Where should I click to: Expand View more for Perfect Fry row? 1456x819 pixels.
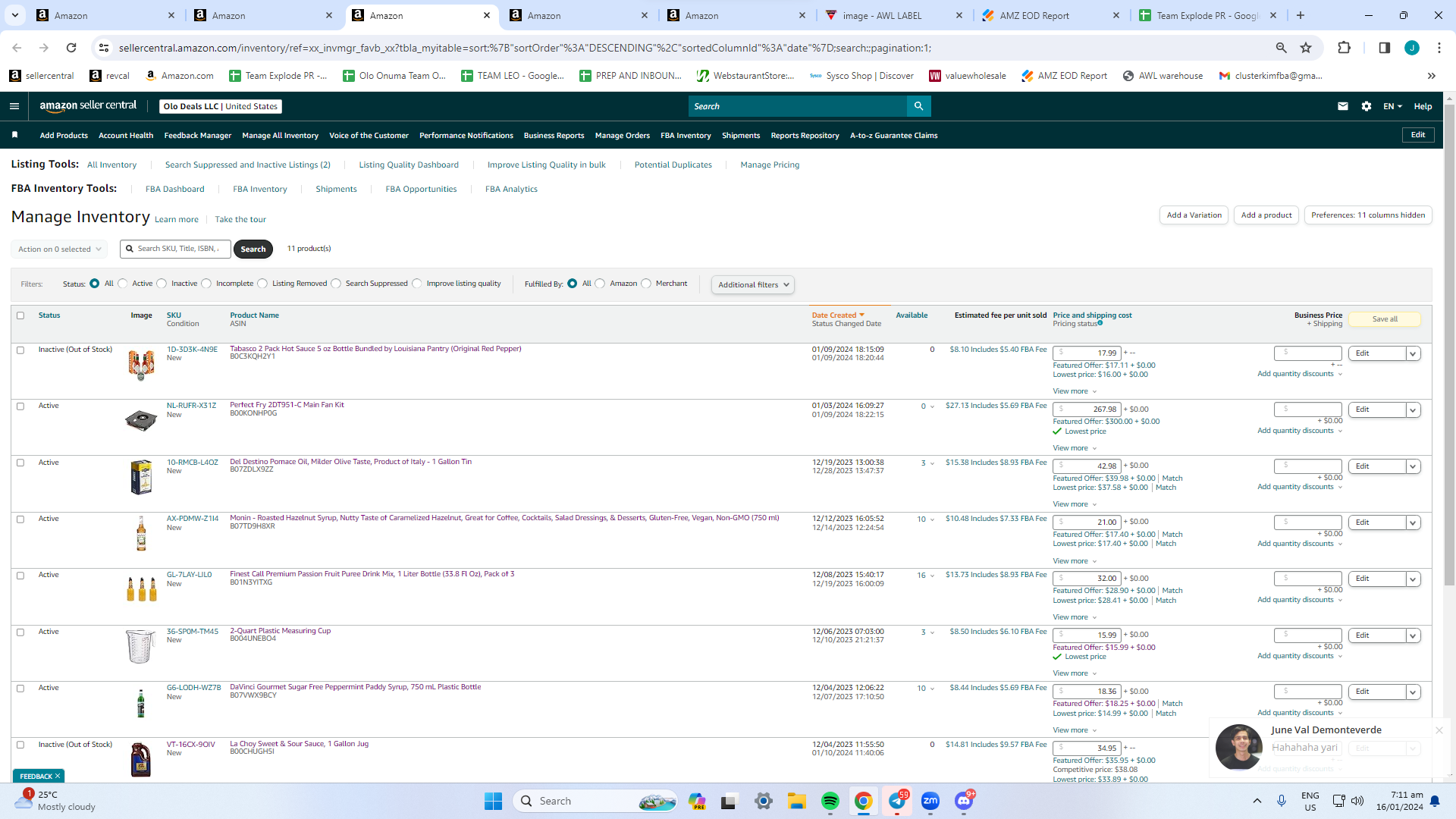[1075, 448]
